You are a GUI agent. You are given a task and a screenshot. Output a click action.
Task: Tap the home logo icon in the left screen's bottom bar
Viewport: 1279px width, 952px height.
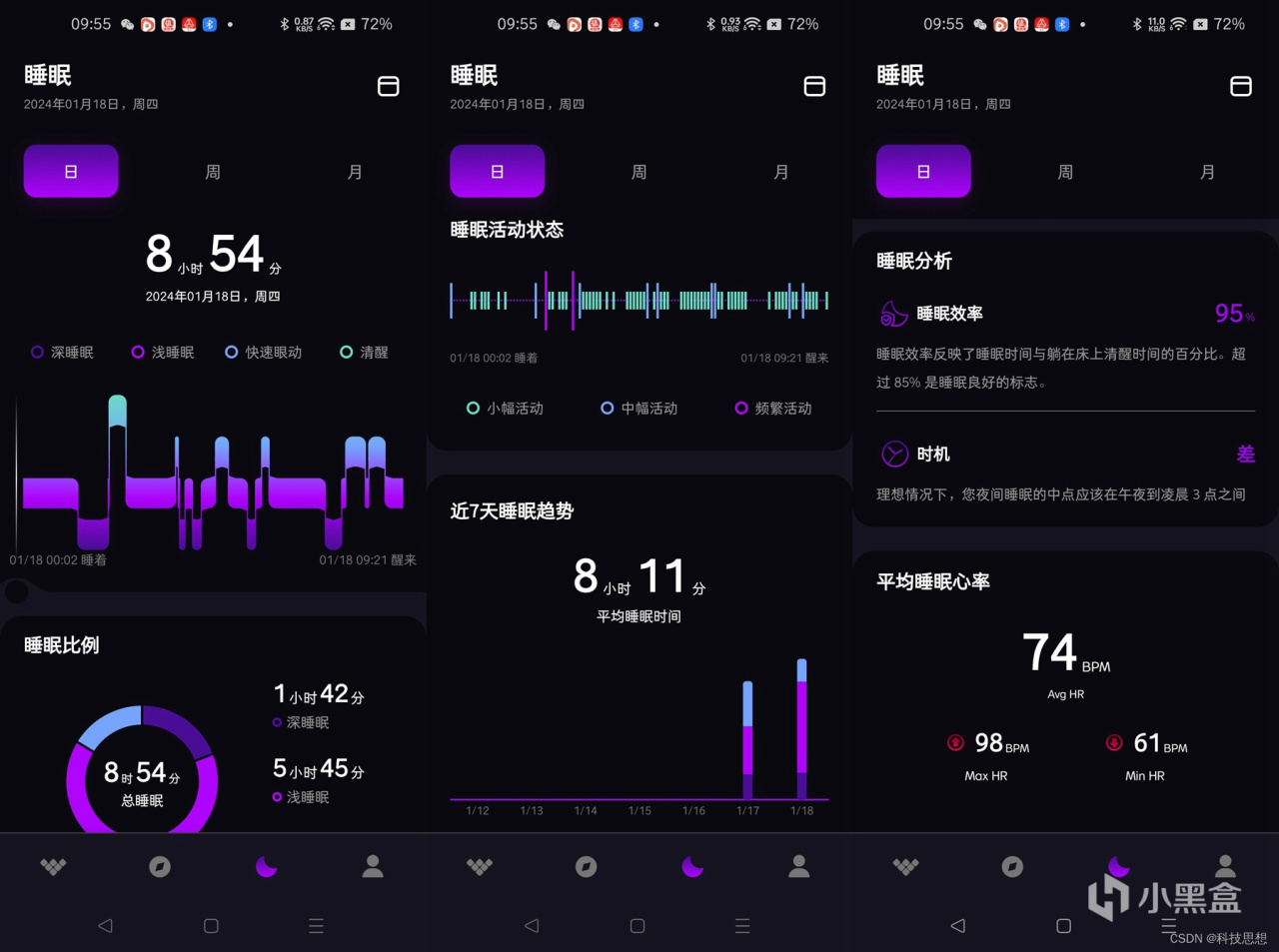pos(53,866)
